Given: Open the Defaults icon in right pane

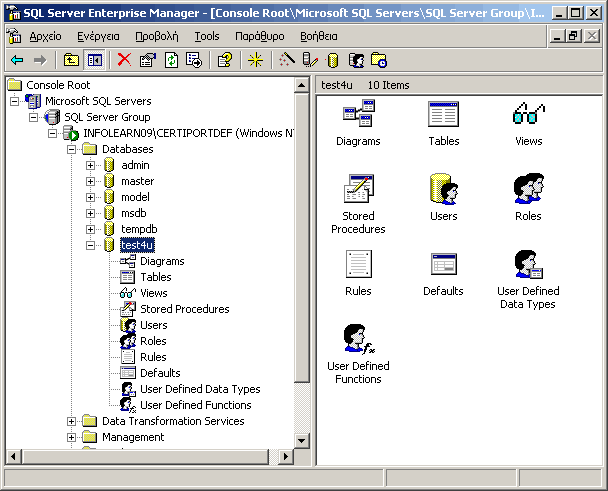Looking at the screenshot, I should pos(444,264).
